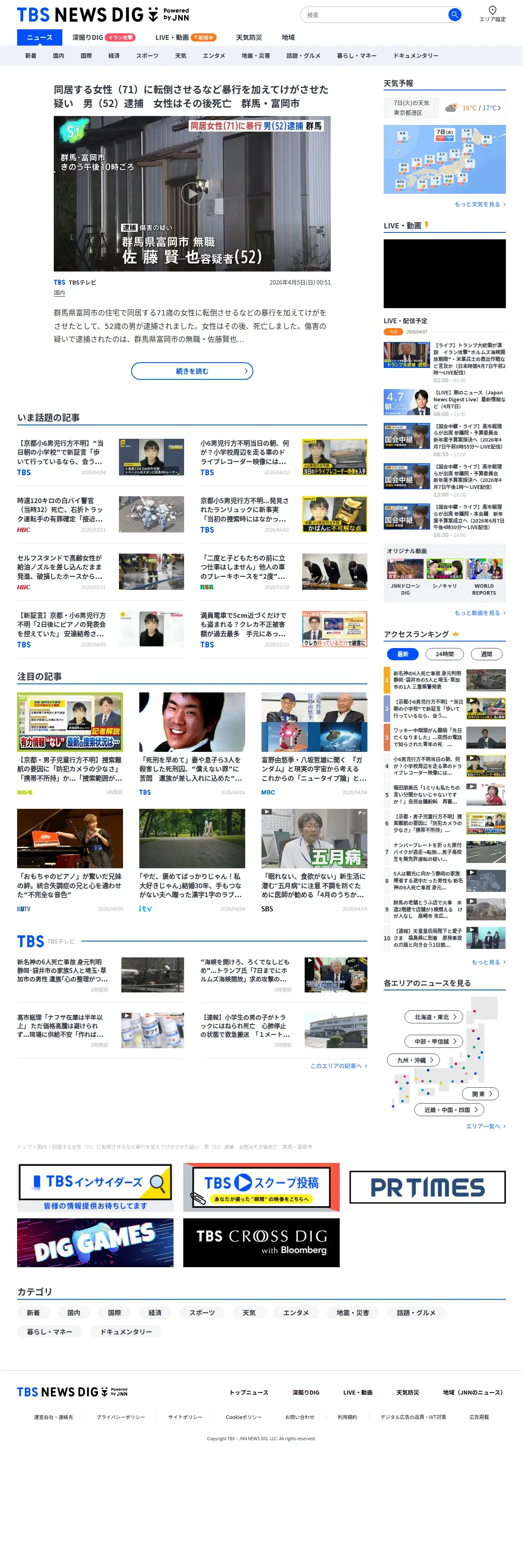Click もっと天気を見る link
Image resolution: width=523 pixels, height=1568 pixels.
coord(480,204)
